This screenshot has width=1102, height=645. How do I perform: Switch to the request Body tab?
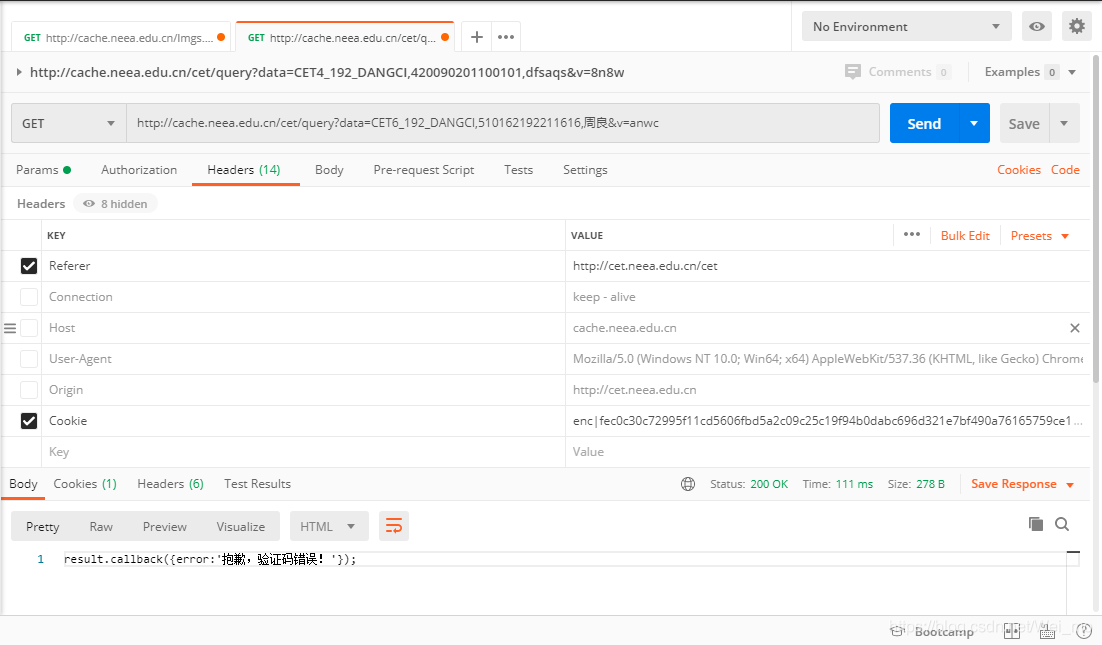coord(329,170)
